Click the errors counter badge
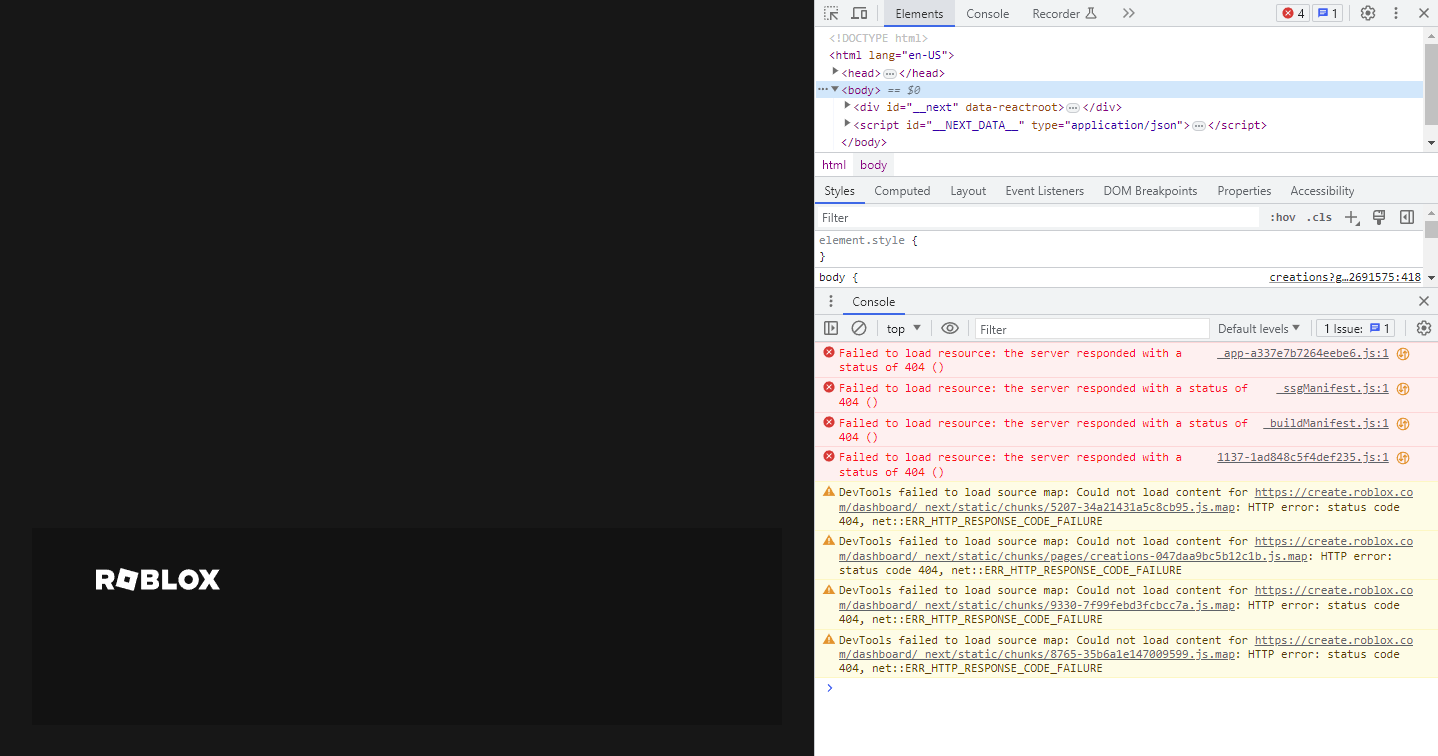The width and height of the screenshot is (1438, 756). [x=1292, y=13]
